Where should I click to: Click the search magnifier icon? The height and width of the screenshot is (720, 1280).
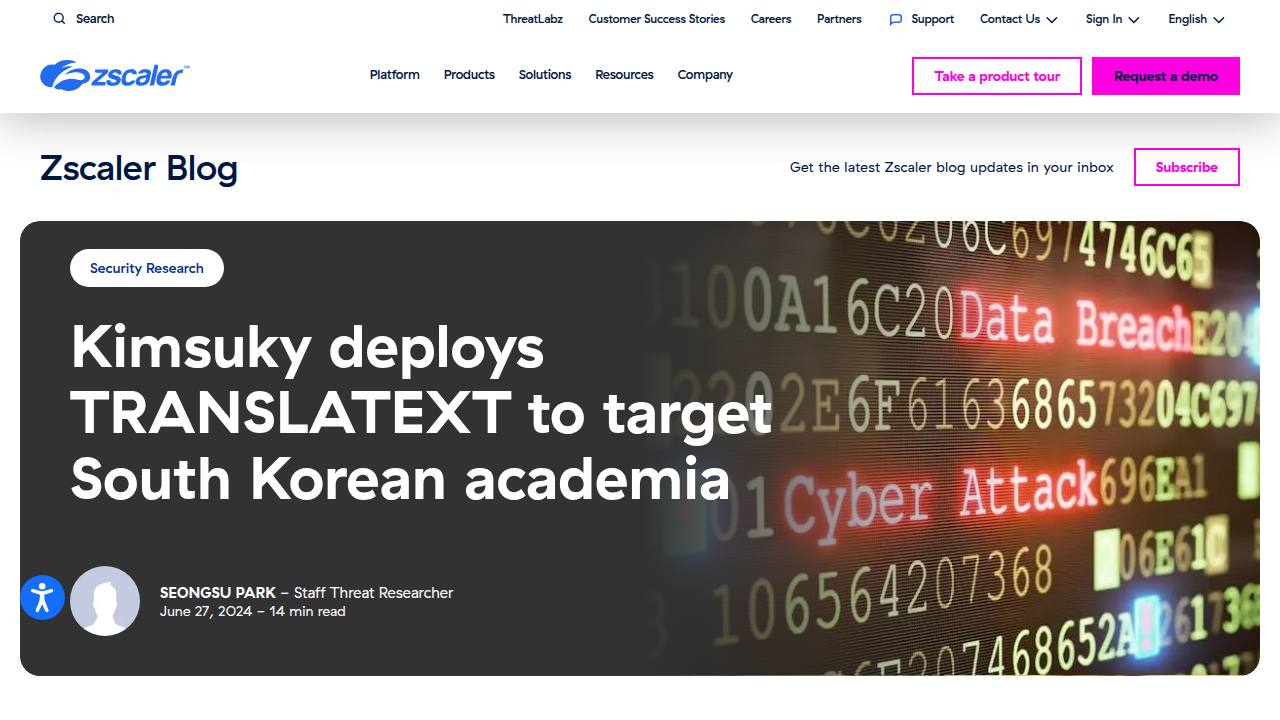click(x=59, y=19)
